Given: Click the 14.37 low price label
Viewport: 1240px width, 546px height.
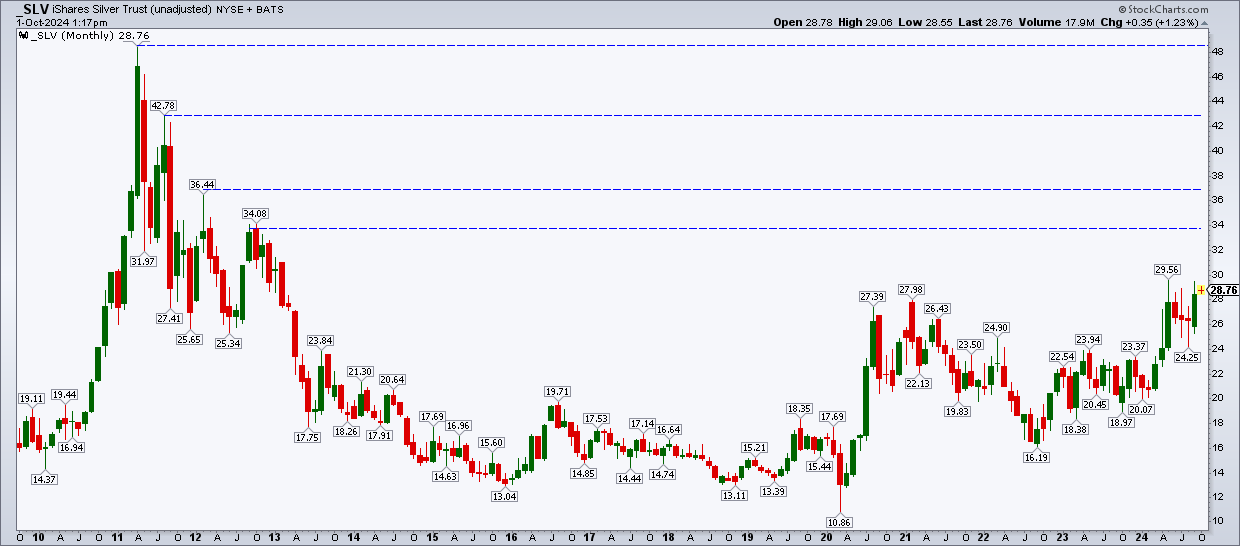Looking at the screenshot, I should [45, 479].
